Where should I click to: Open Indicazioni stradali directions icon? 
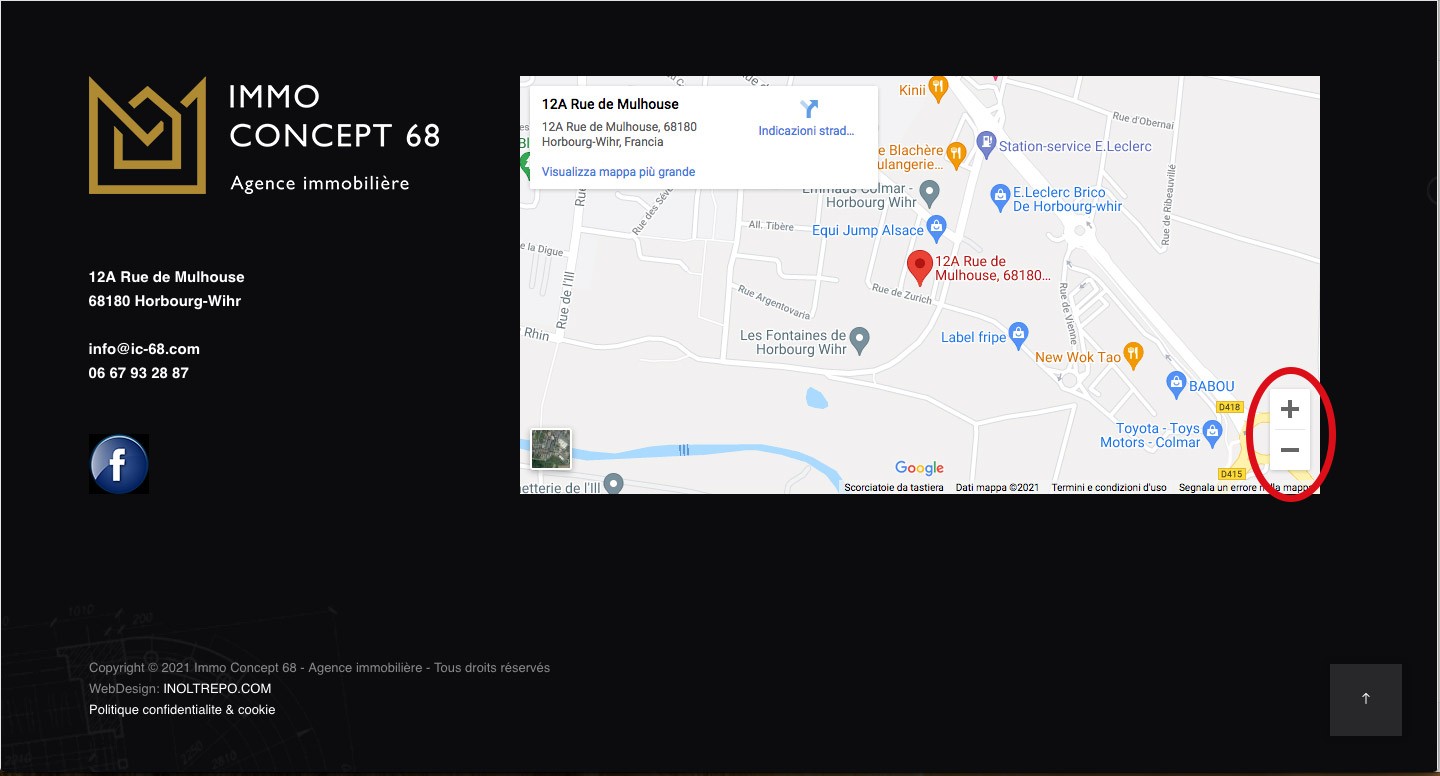[x=810, y=108]
